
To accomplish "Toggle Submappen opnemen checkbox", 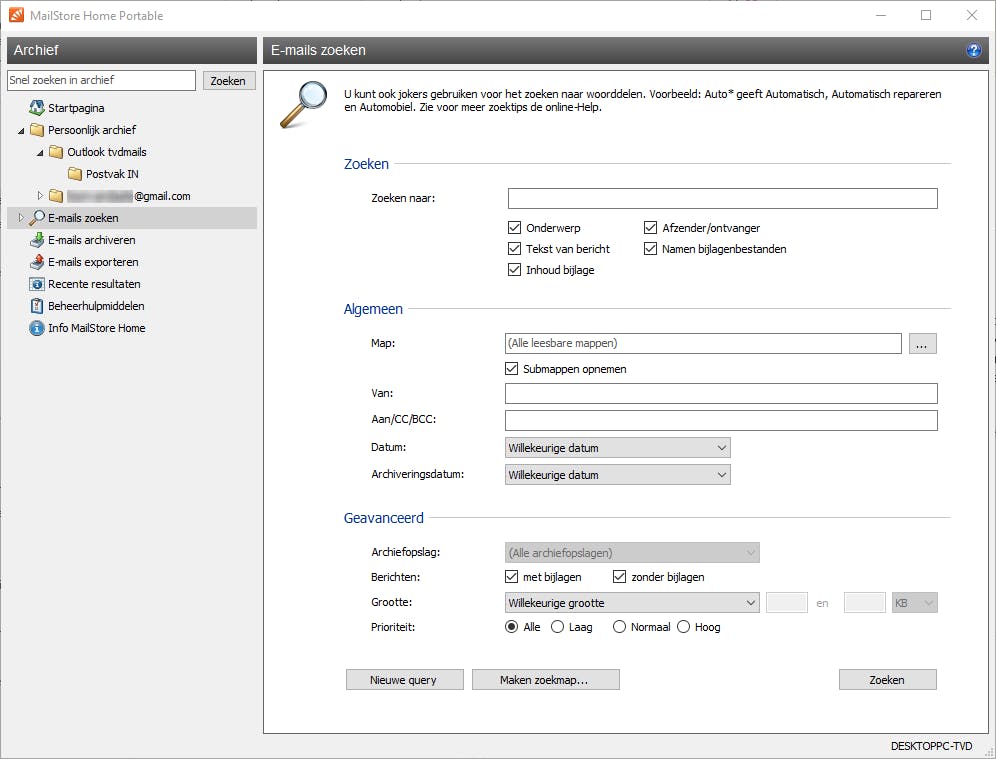I will (512, 369).
